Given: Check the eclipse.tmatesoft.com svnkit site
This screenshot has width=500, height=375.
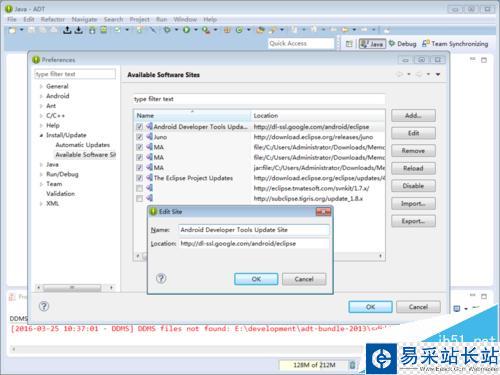Looking at the screenshot, I should (140, 188).
